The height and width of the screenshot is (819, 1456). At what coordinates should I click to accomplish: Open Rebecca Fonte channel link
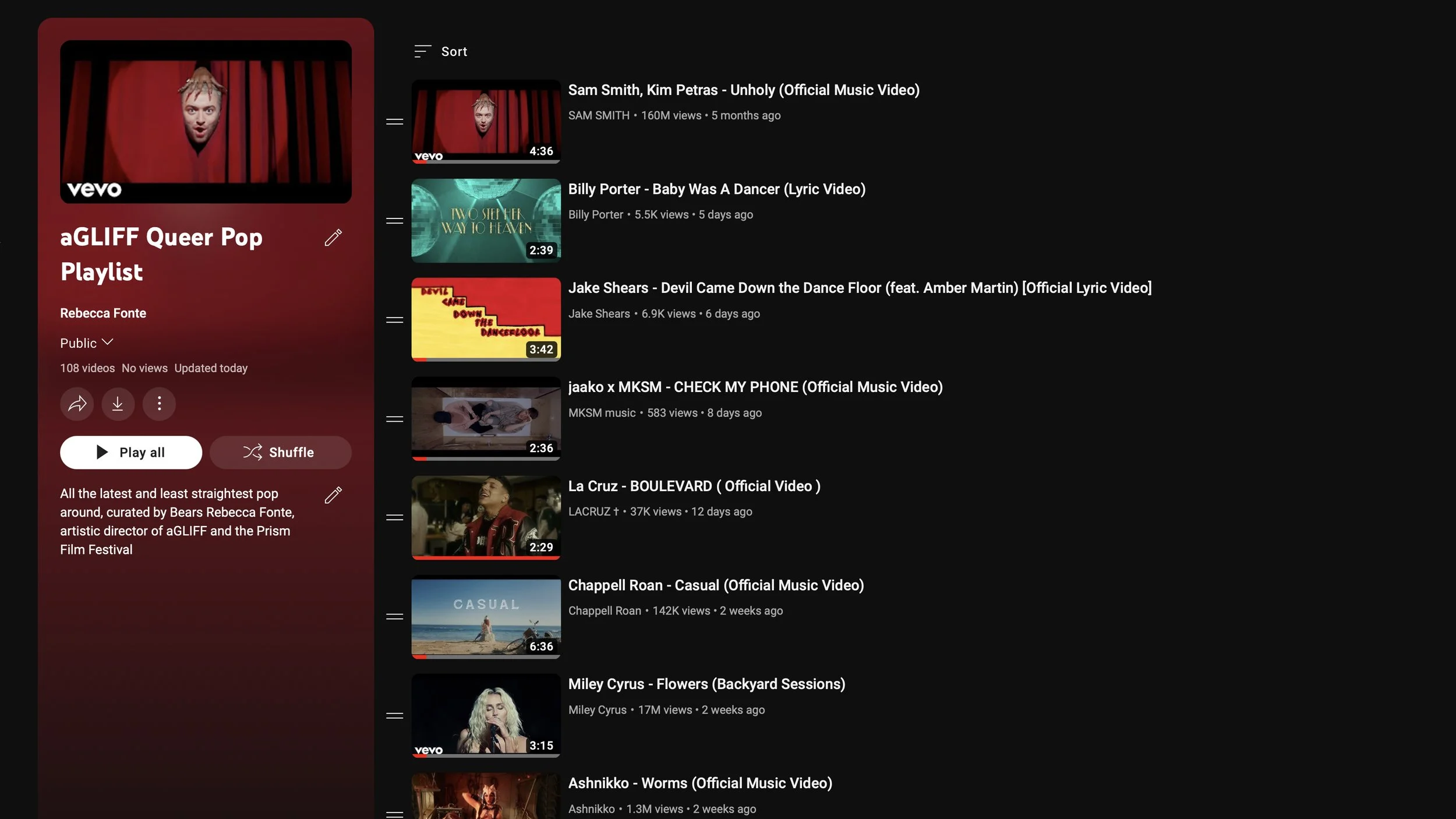click(x=103, y=313)
